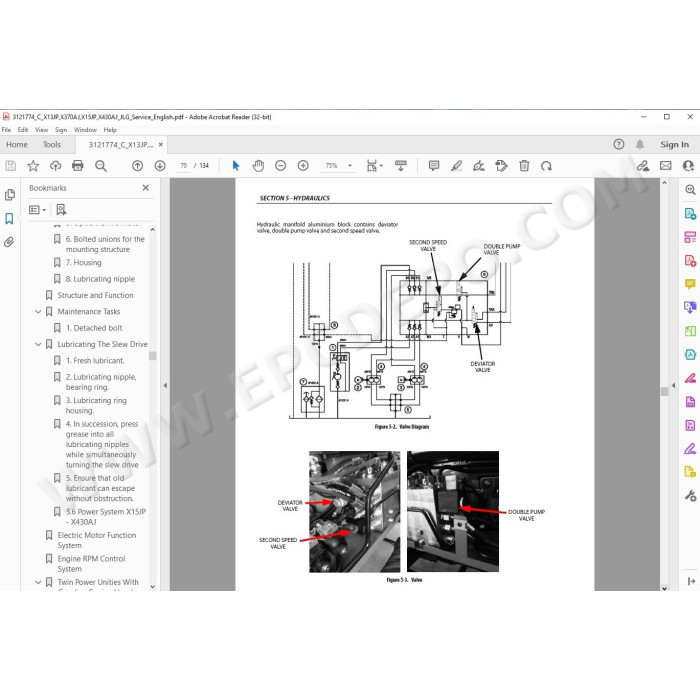Image resolution: width=700 pixels, height=700 pixels.
Task: Collapse the Maintenance Tasks bookmark
Action: pos(38,312)
